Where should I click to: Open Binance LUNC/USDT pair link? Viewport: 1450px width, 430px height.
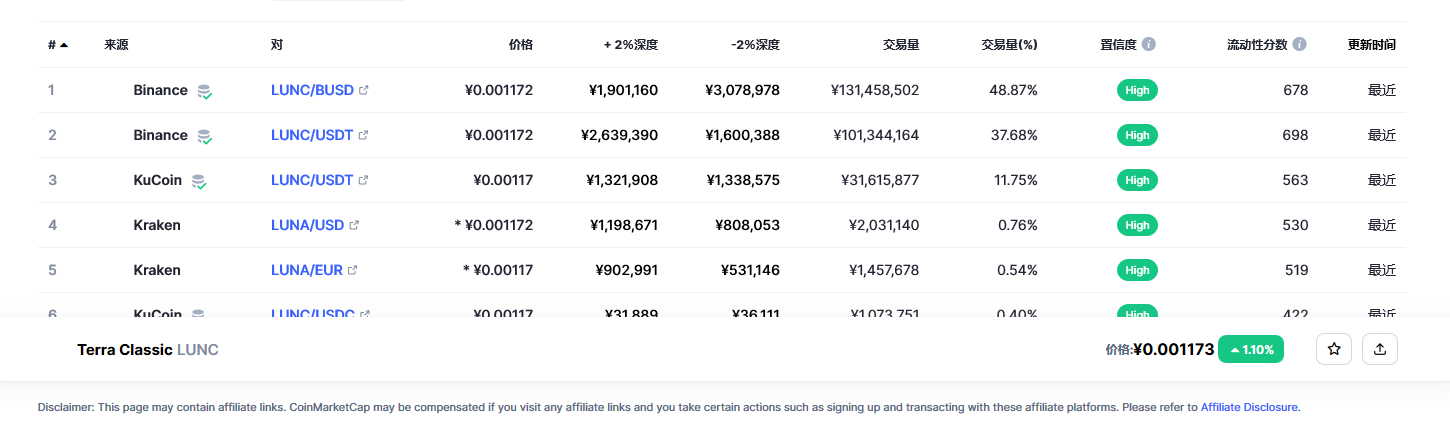(x=312, y=135)
